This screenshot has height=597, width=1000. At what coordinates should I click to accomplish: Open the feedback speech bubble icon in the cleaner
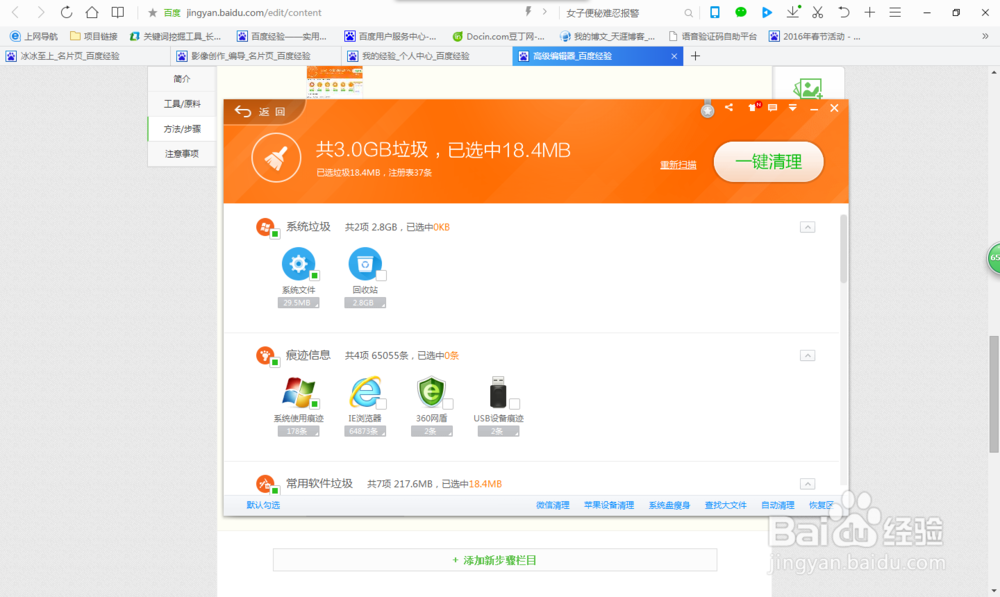[x=772, y=108]
